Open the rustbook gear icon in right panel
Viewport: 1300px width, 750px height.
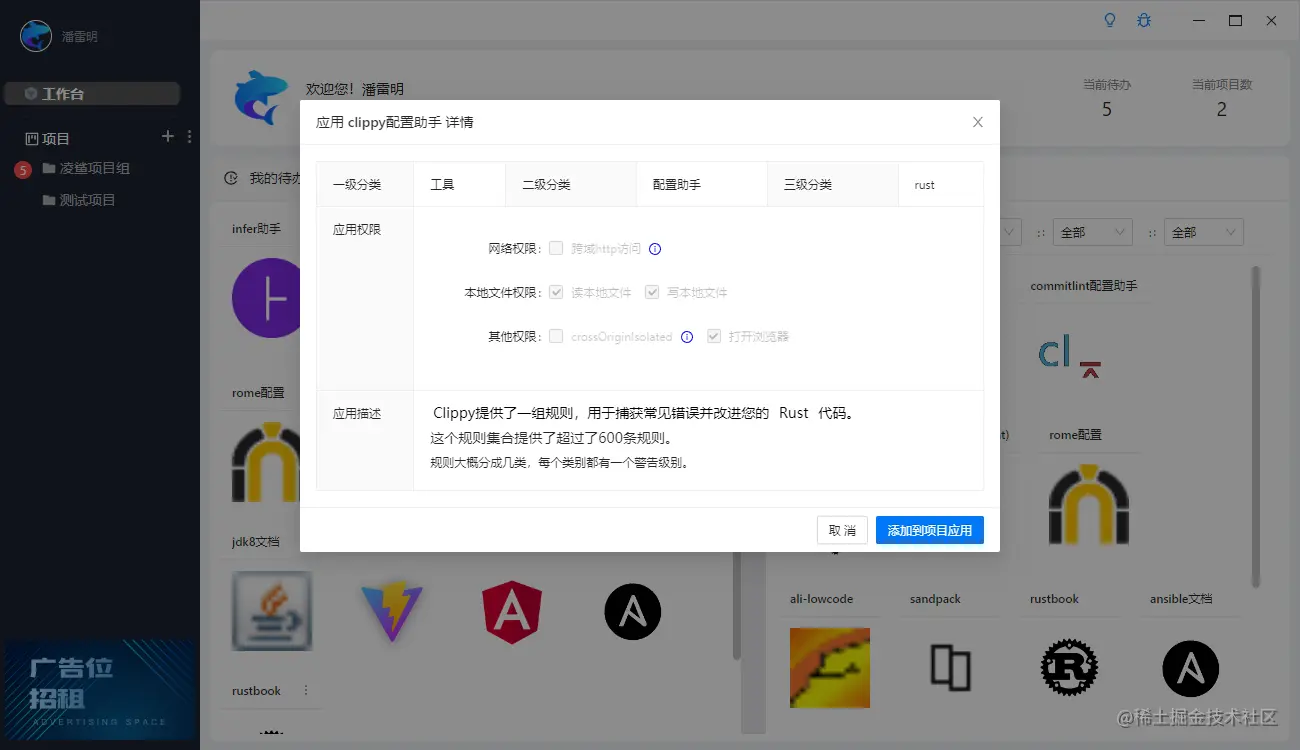tap(1069, 668)
